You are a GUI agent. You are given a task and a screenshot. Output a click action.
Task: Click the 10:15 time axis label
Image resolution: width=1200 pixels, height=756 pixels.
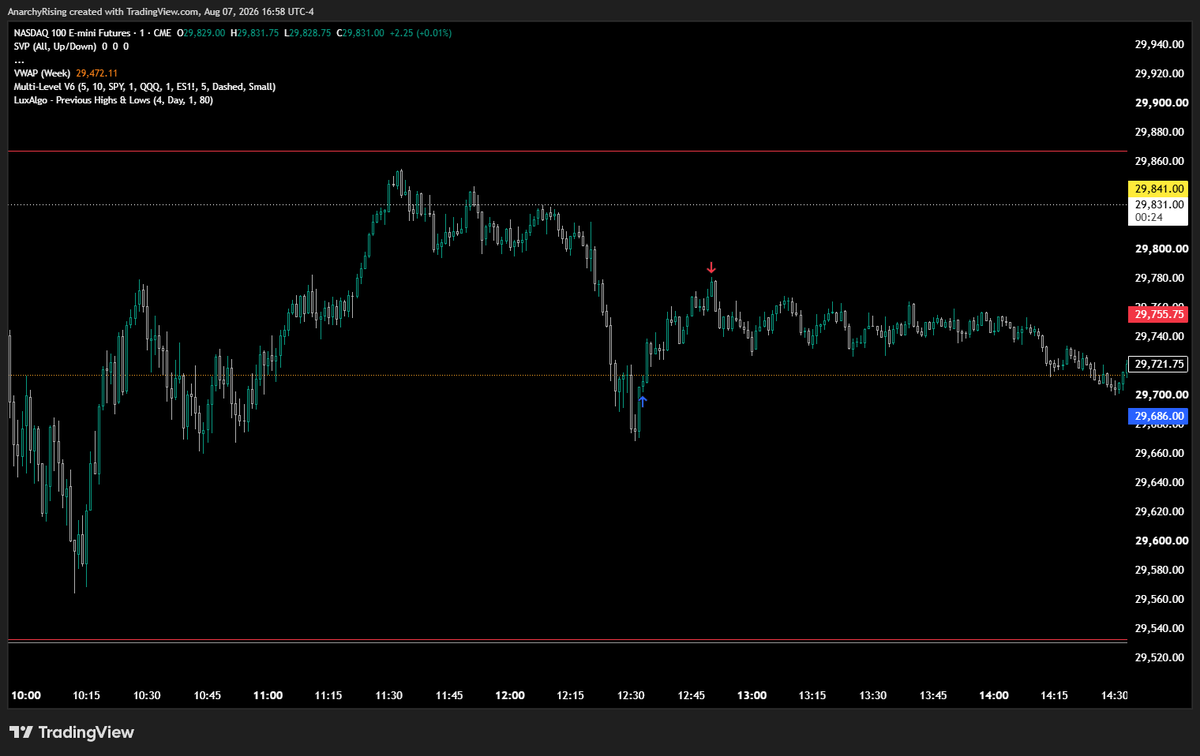coord(86,695)
